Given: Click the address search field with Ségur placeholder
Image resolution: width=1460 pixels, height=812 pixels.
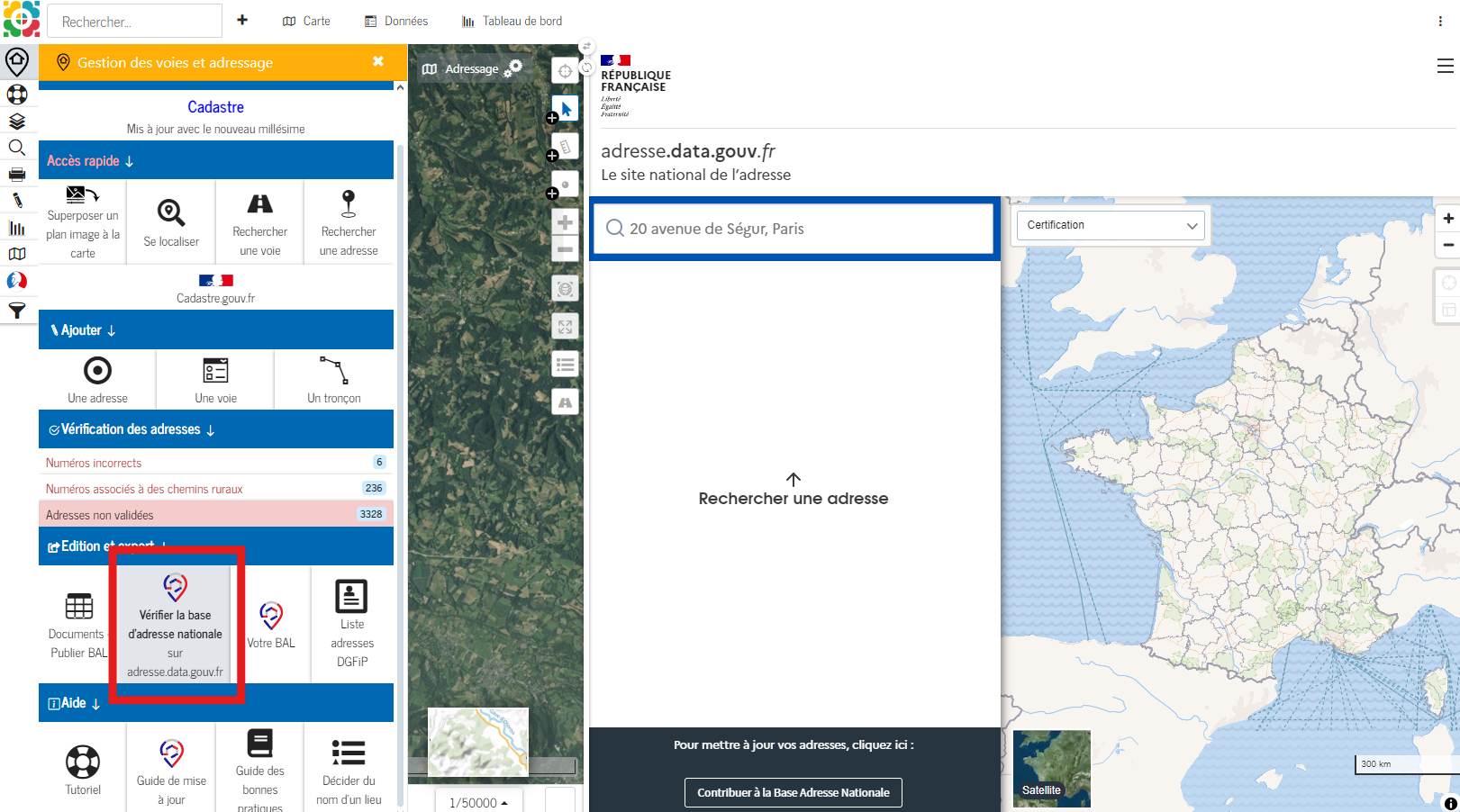Looking at the screenshot, I should pos(793,229).
